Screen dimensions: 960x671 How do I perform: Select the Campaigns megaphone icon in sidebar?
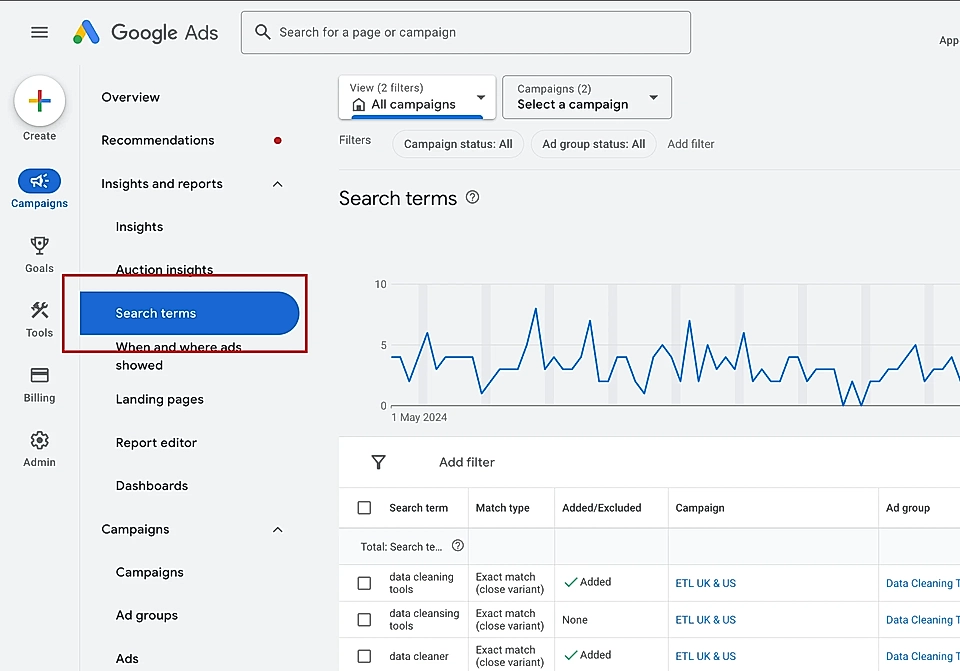(39, 182)
